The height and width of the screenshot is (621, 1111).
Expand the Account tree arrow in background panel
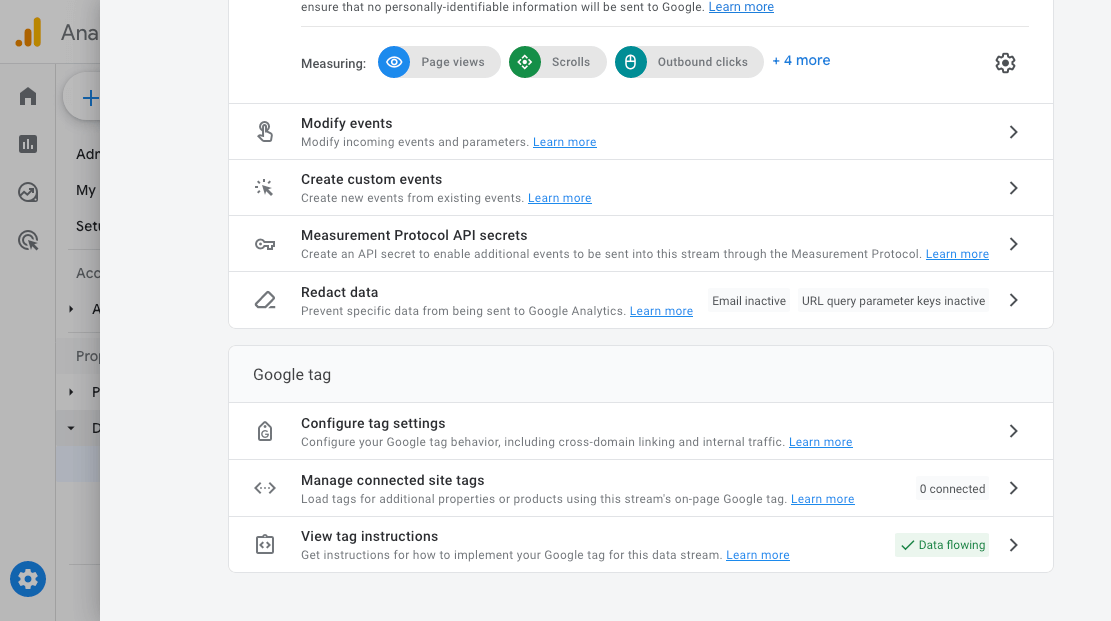tap(71, 309)
